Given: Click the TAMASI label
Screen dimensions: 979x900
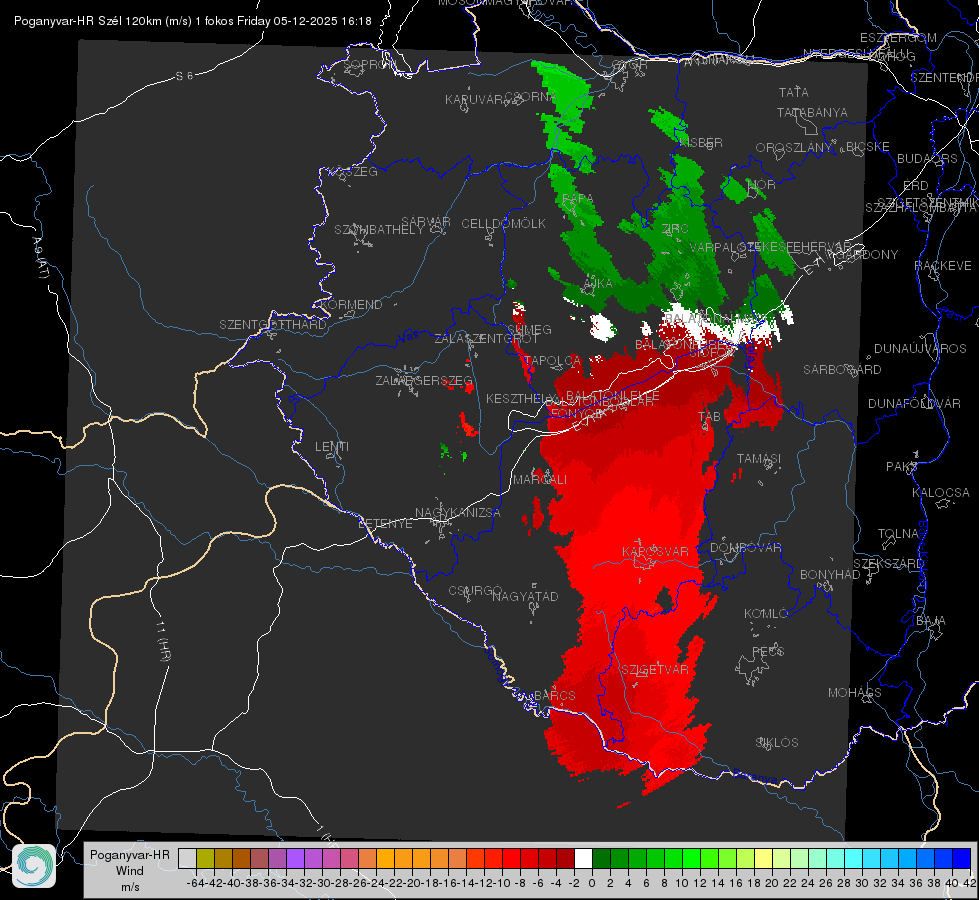Looking at the screenshot, I should (x=759, y=459).
